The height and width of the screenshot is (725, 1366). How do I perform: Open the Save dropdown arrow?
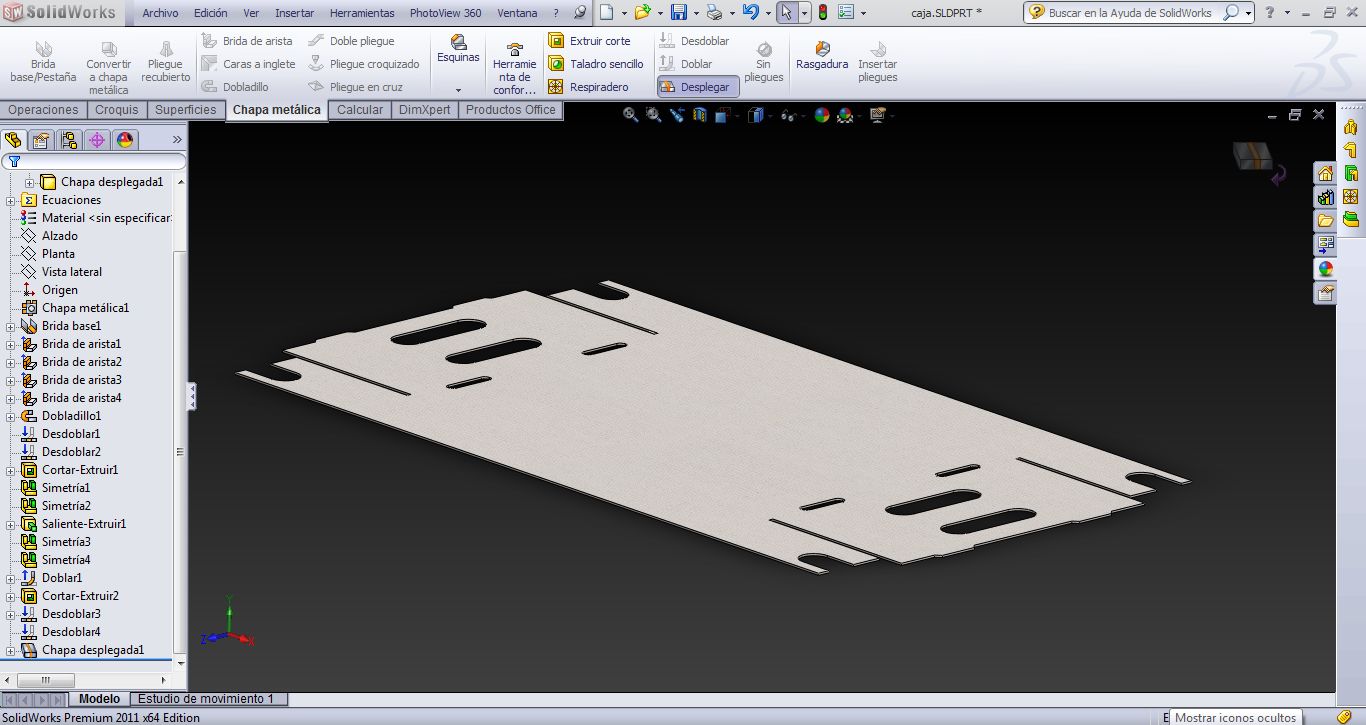[696, 14]
